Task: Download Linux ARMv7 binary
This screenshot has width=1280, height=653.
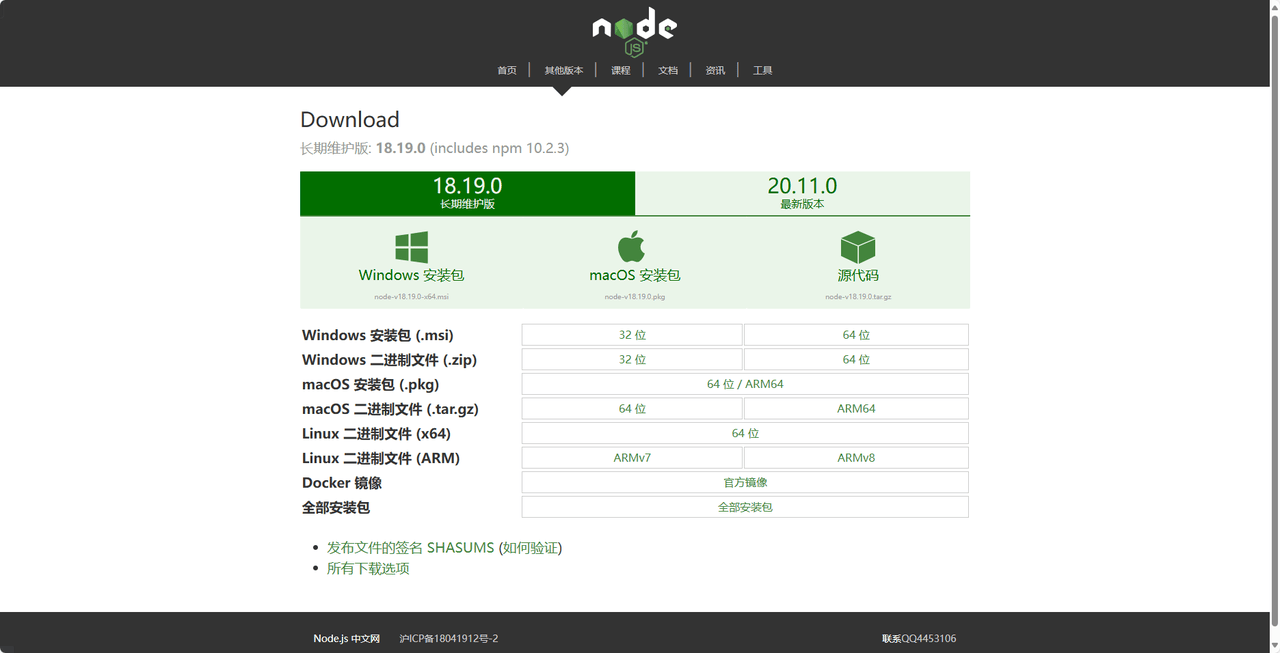Action: pyautogui.click(x=632, y=458)
